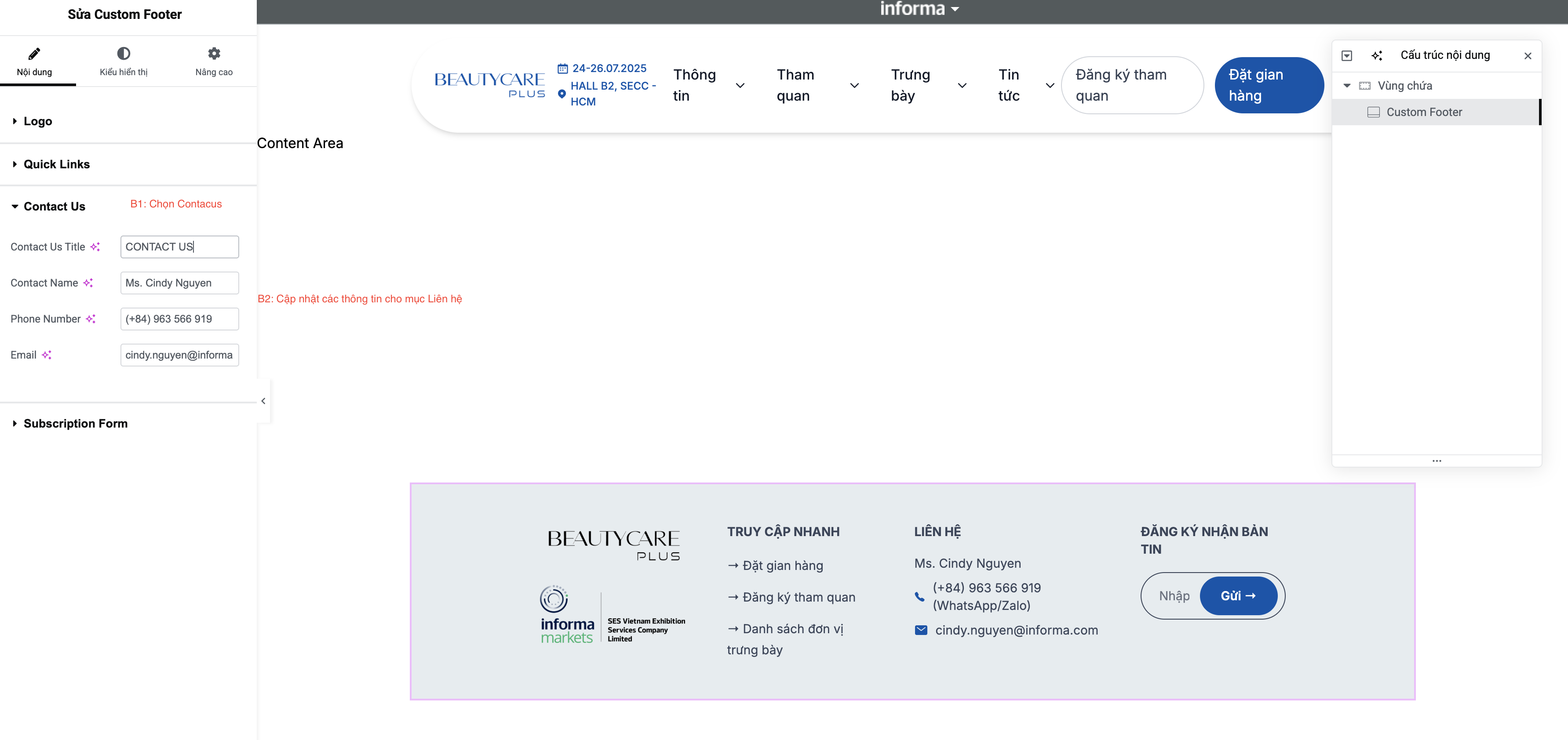Expand the Subscription Form section
The image size is (1568, 740).
pos(75,423)
